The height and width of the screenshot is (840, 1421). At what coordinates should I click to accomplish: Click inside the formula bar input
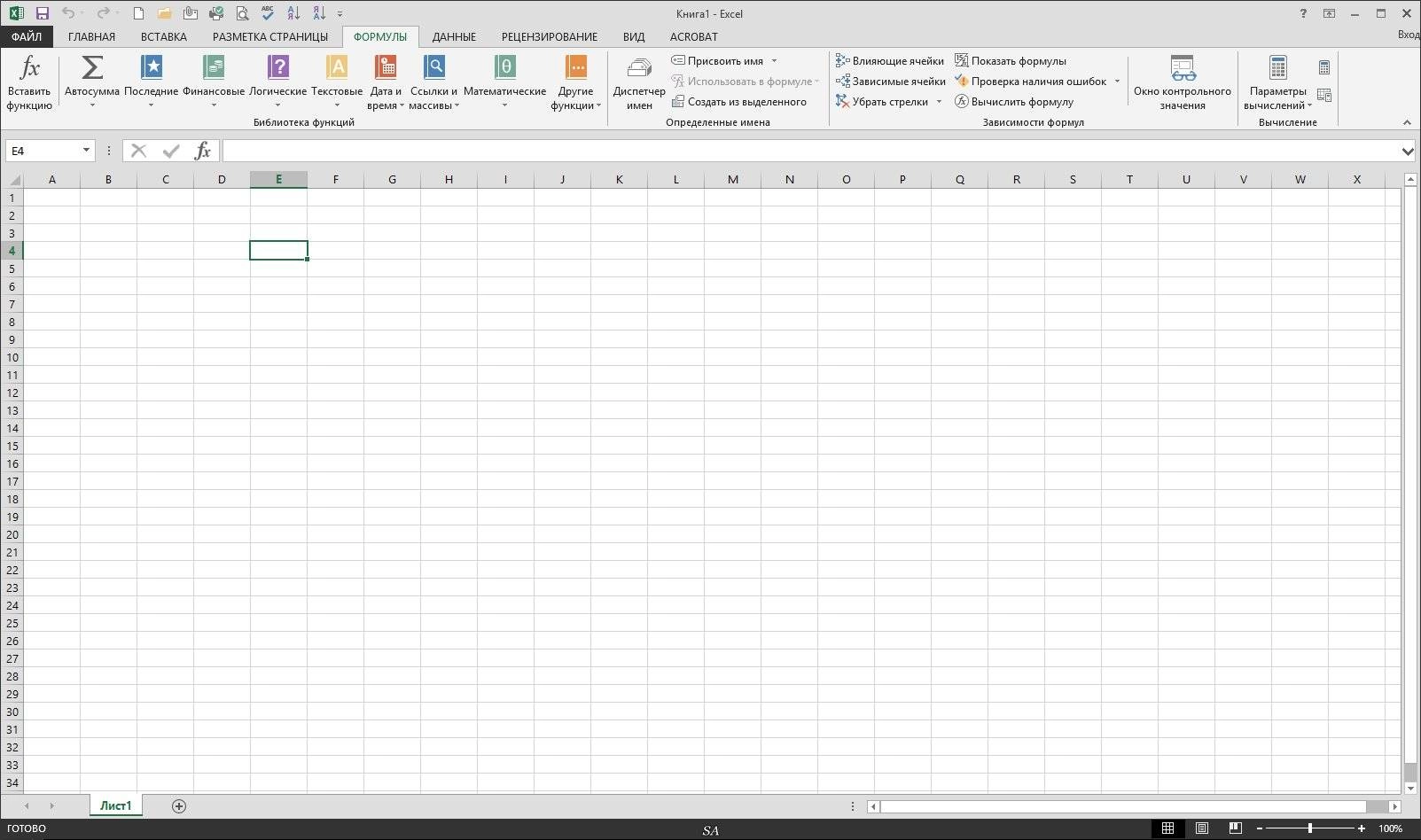[x=810, y=151]
